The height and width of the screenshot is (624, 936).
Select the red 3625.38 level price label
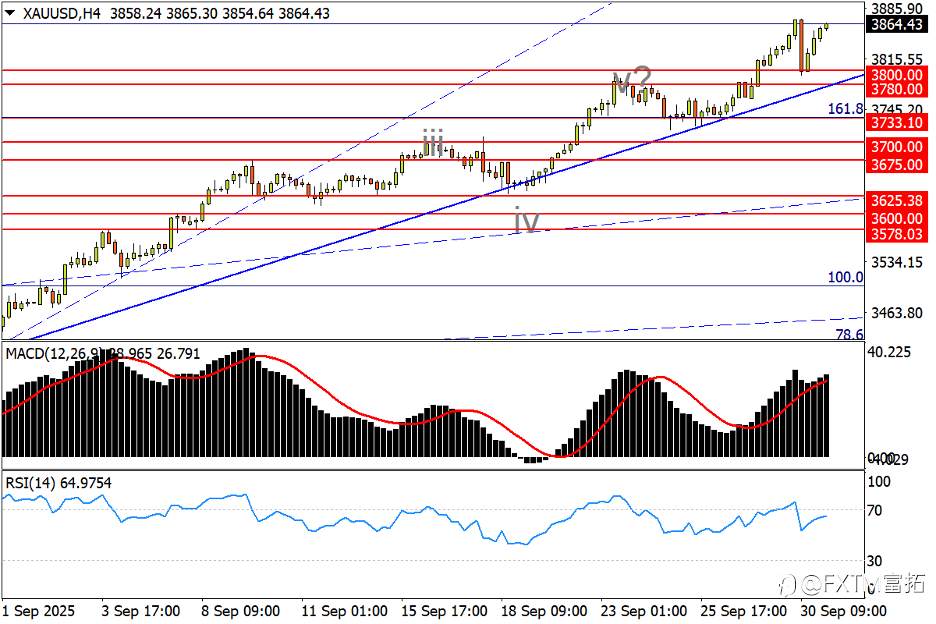coord(897,200)
